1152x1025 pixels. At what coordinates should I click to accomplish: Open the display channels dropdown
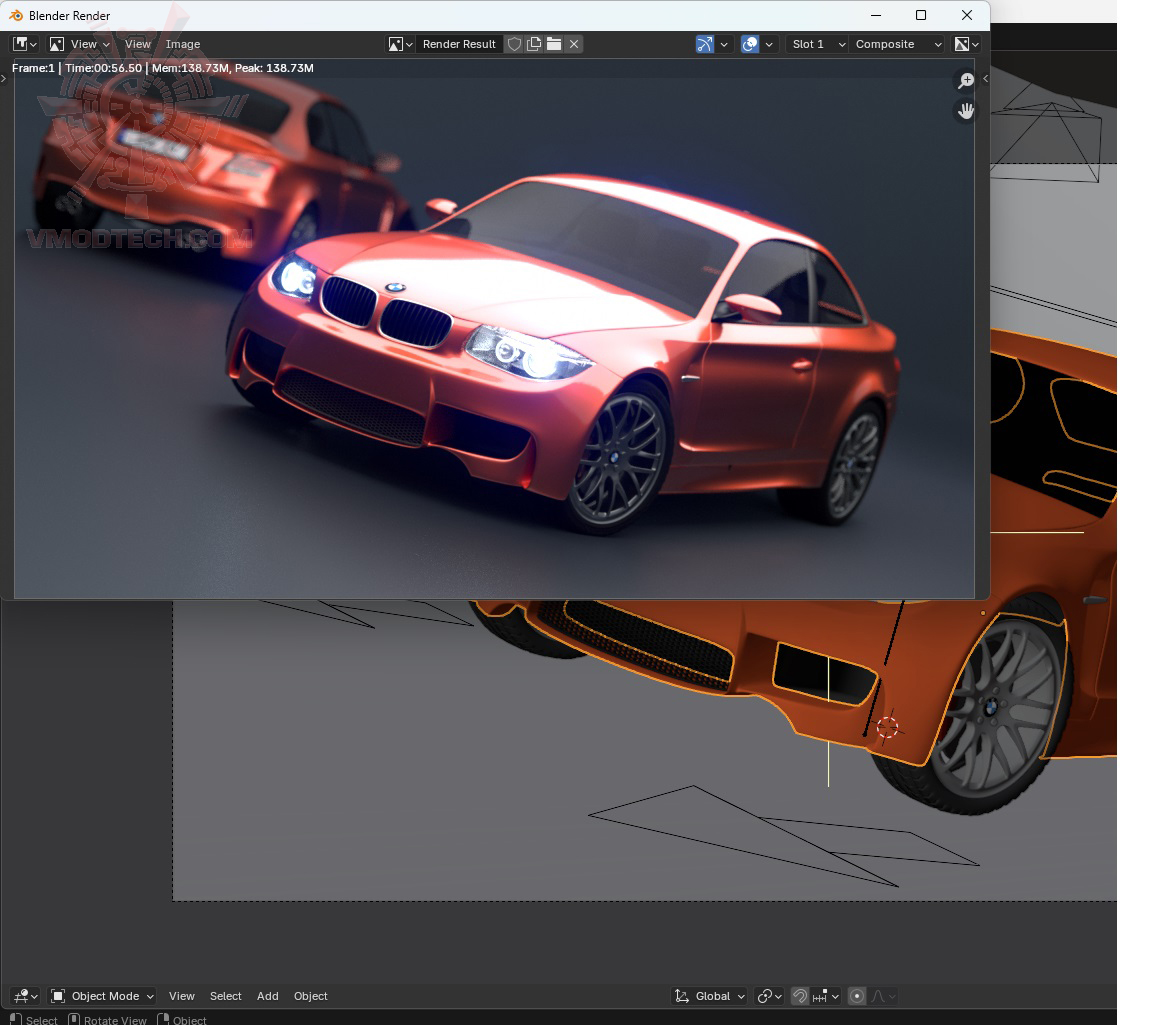tap(967, 44)
